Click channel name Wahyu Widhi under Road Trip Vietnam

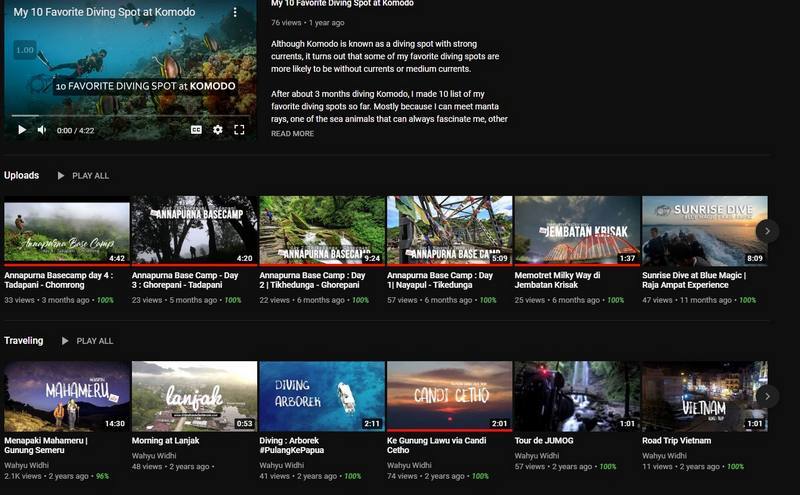[x=664, y=456]
